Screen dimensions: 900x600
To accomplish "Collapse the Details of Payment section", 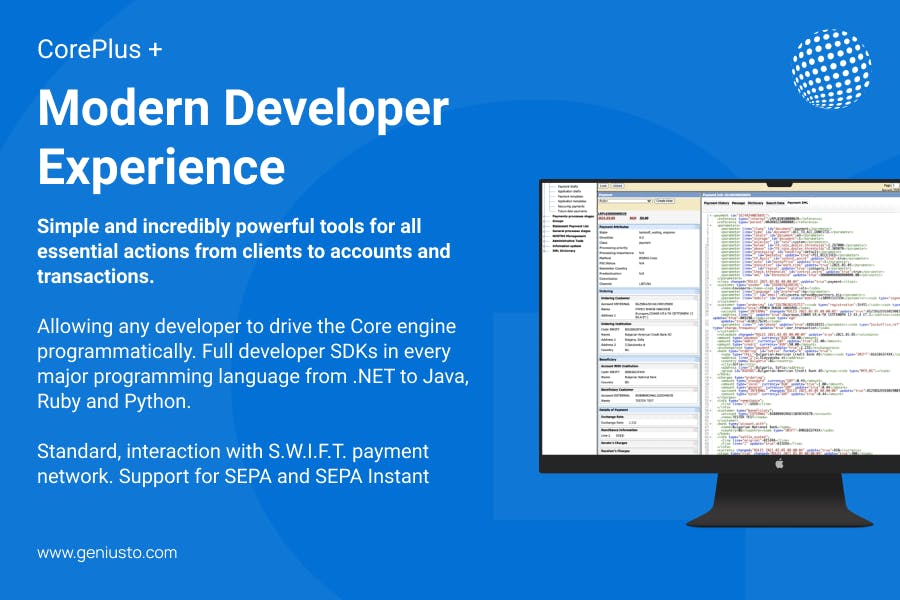I will 649,410.
